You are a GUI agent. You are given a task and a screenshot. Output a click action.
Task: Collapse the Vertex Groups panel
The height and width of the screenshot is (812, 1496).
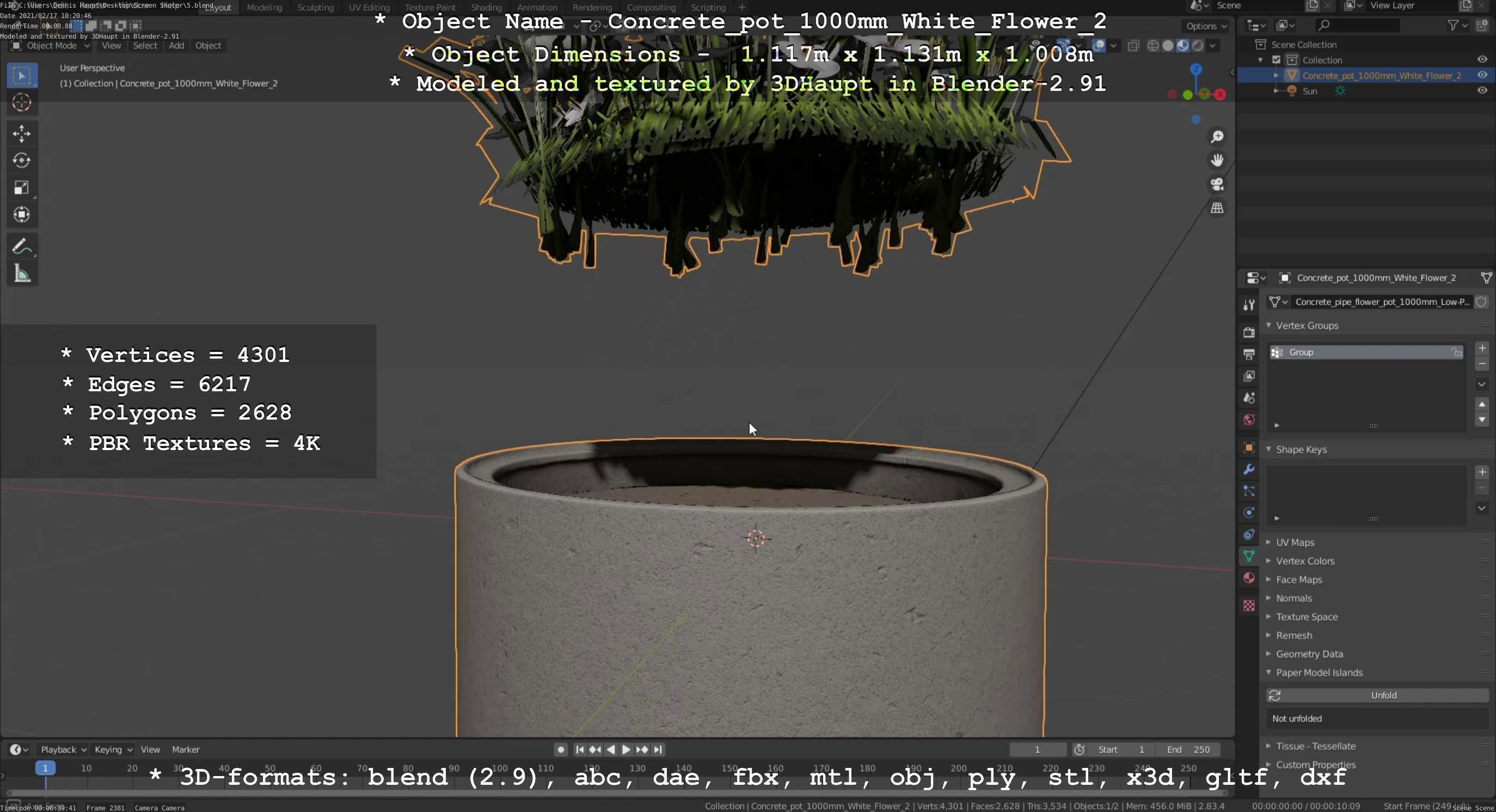1269,325
